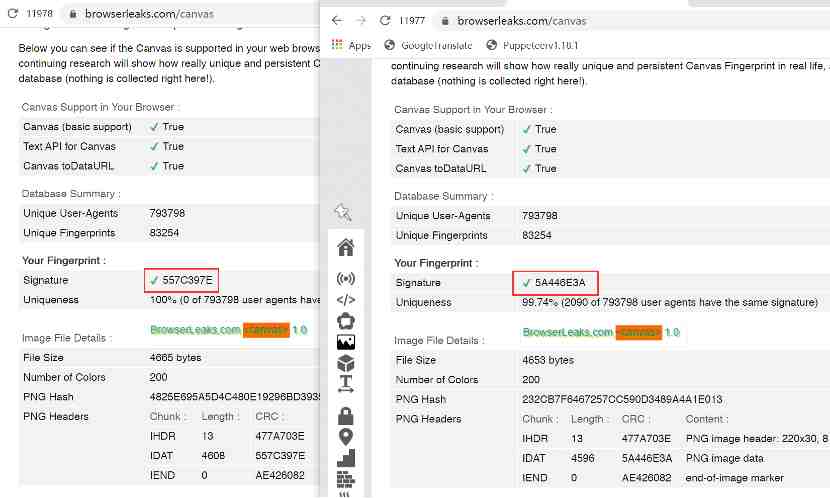Image resolution: width=830 pixels, height=498 pixels.
Task: Go to the Home icon in BrowserLeaks sidebar
Action: pyautogui.click(x=346, y=247)
